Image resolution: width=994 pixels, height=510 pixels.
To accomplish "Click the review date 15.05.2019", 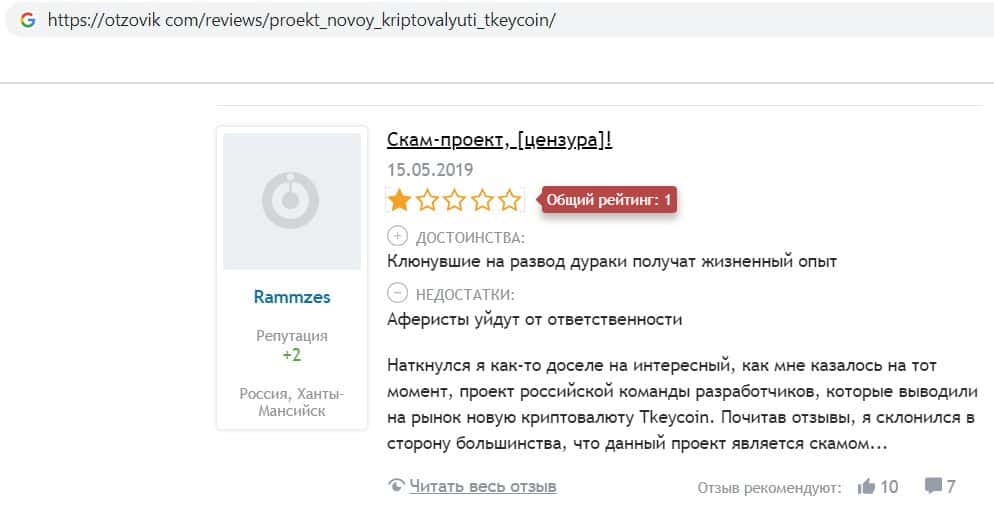I will point(430,170).
